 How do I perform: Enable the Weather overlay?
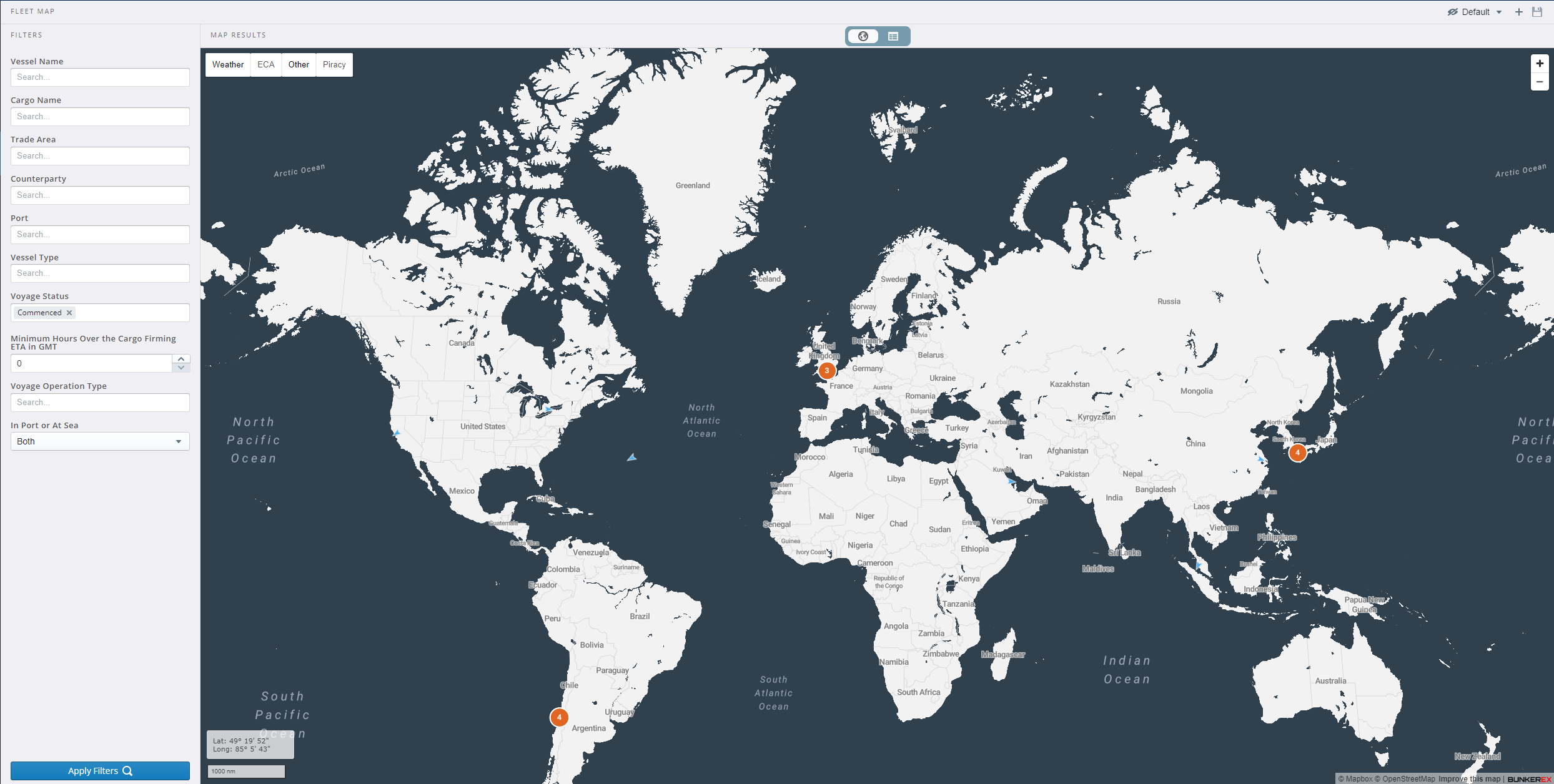pyautogui.click(x=228, y=64)
